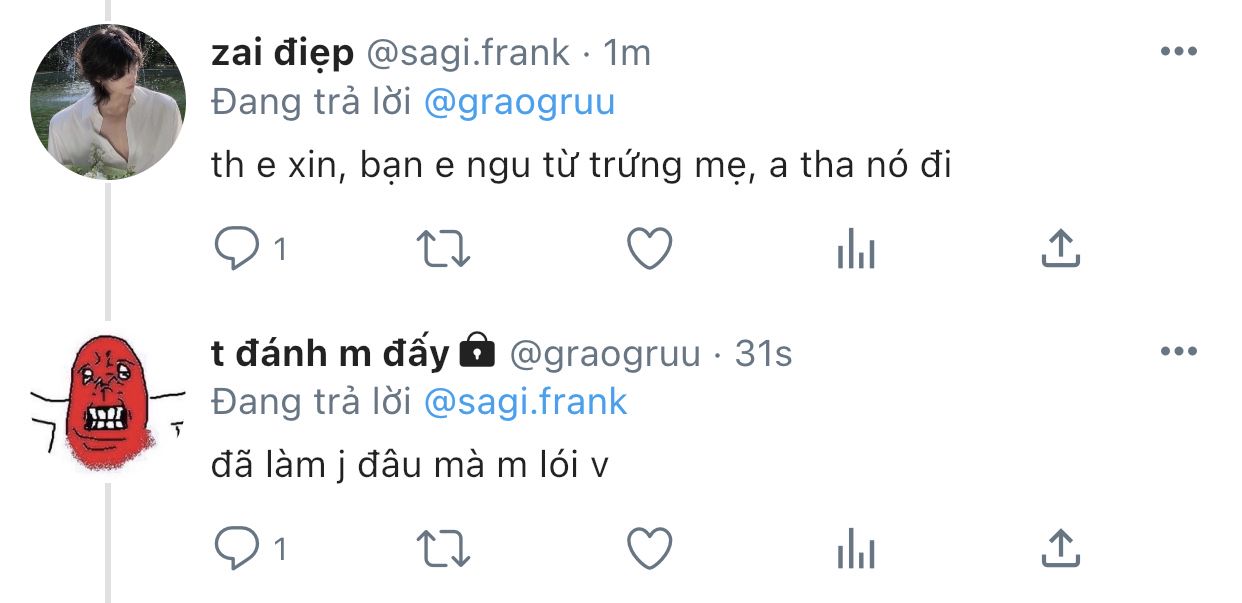Image resolution: width=1242 pixels, height=603 pixels.
Task: Open more options on zai điệp's tweet
Action: point(1178,53)
